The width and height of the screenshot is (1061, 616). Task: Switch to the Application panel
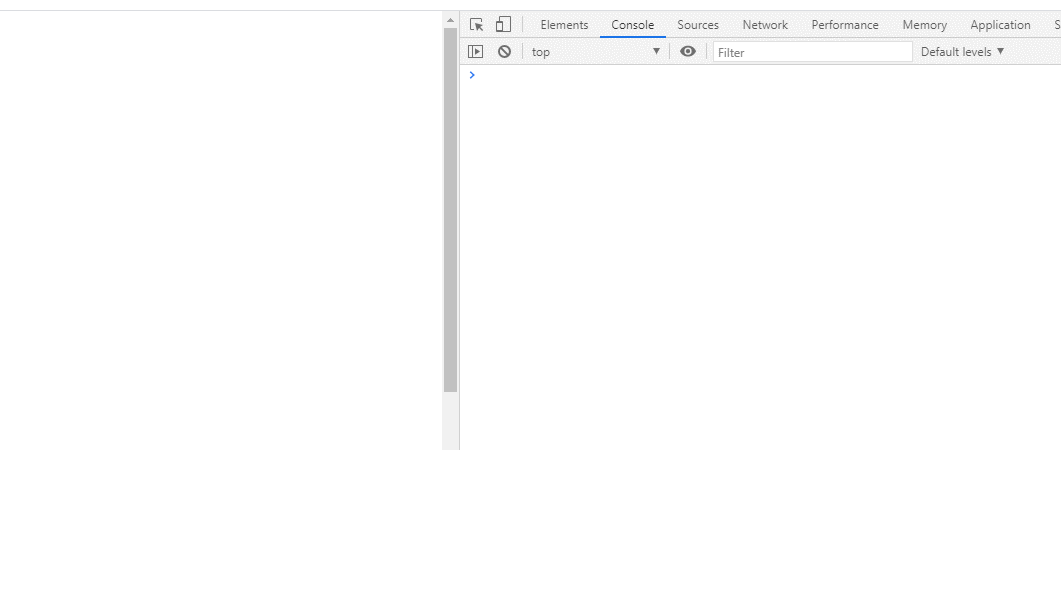(x=1000, y=25)
